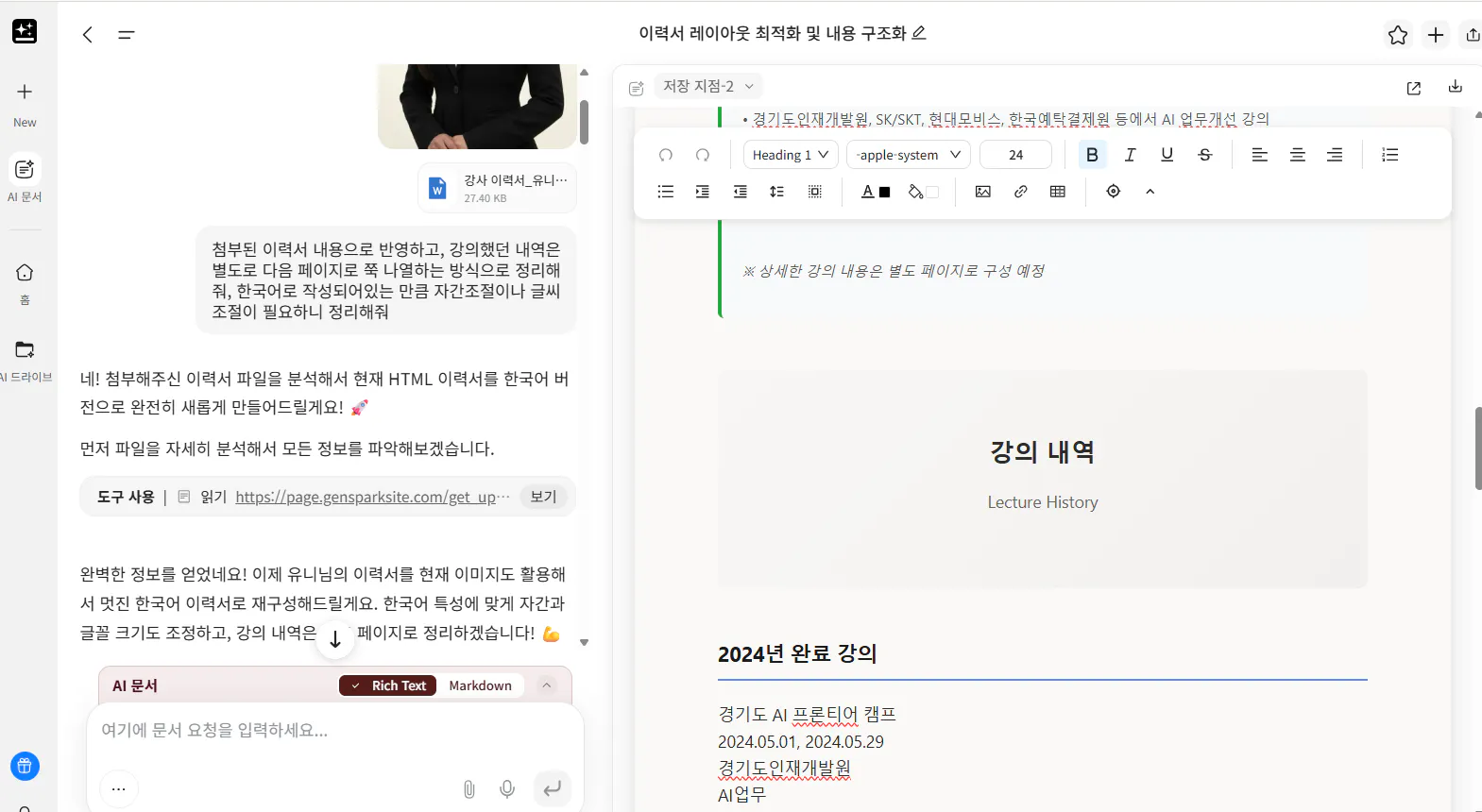The width and height of the screenshot is (1482, 812).
Task: Center align the text
Action: [x=1298, y=155]
